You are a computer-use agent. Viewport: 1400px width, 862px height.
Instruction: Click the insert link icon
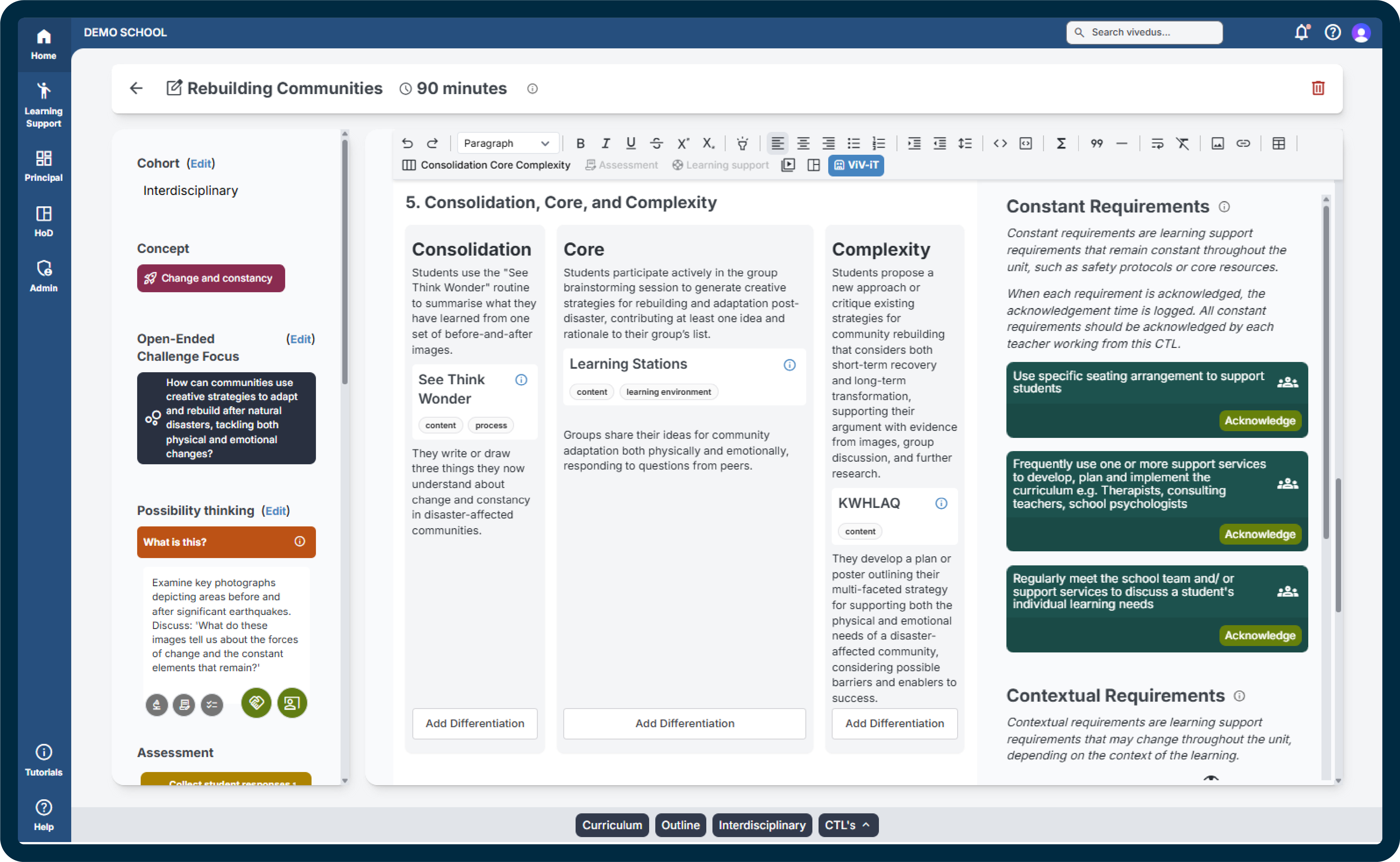1243,143
